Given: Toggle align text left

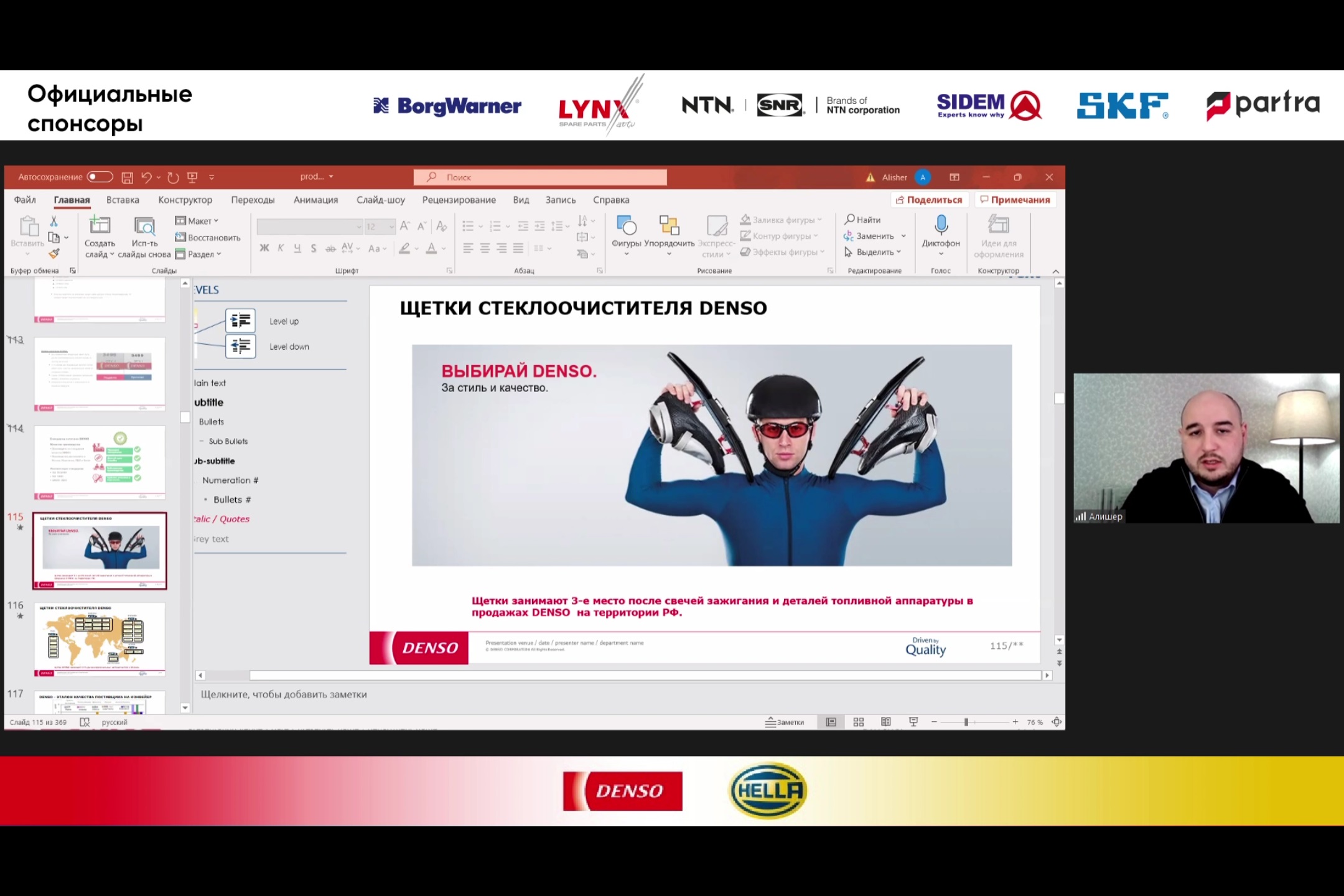Looking at the screenshot, I should 468,248.
